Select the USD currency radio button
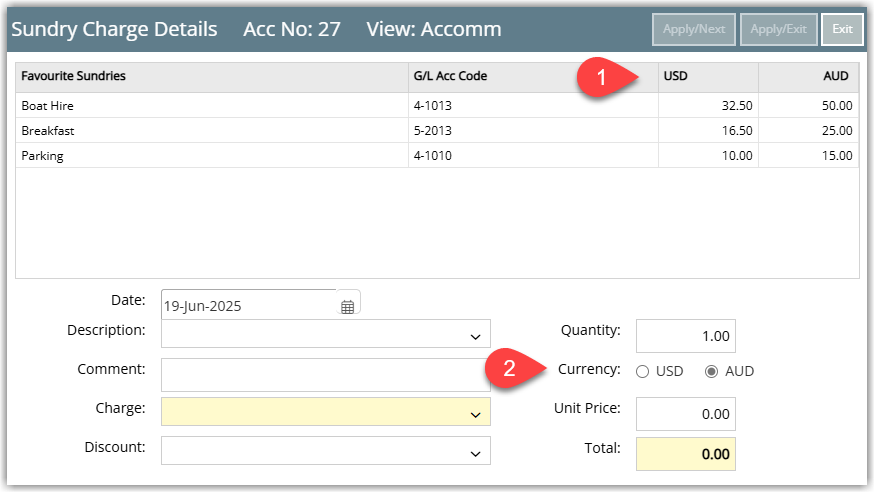This screenshot has height=493, width=875. [x=642, y=371]
